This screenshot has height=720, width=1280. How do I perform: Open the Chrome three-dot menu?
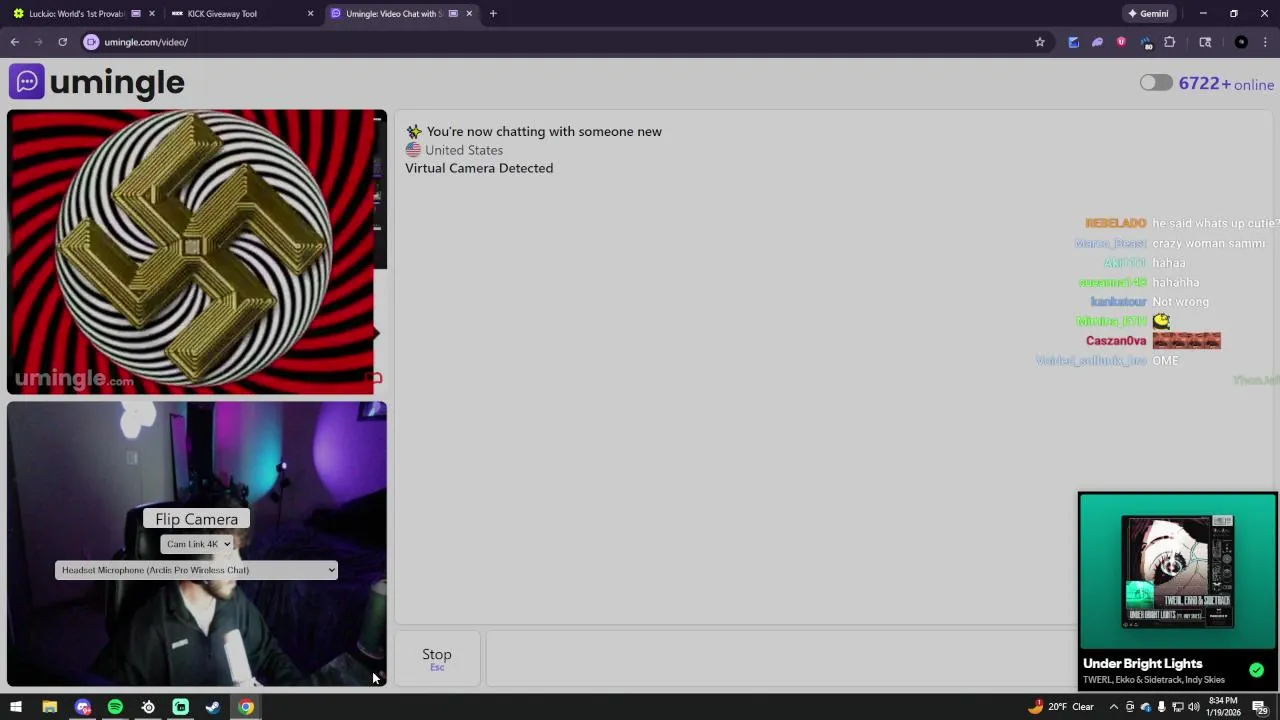click(1266, 42)
